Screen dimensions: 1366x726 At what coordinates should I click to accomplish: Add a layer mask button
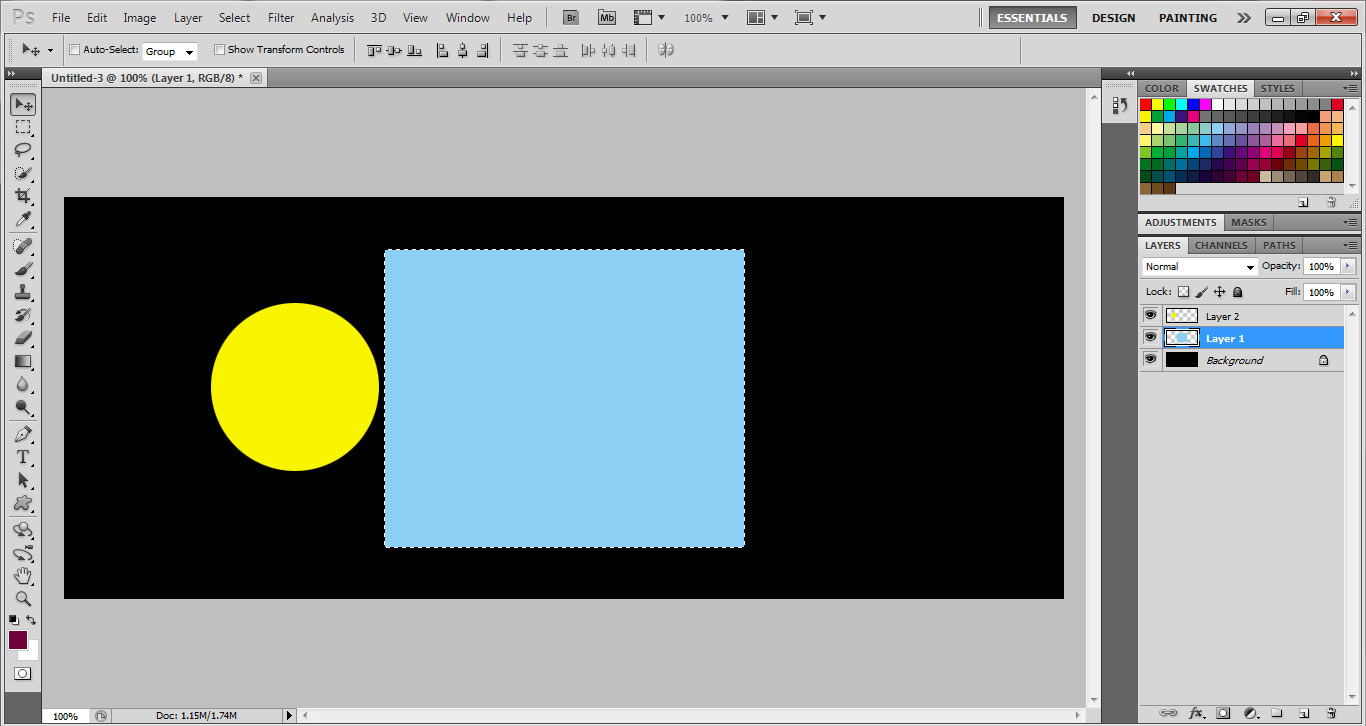pyautogui.click(x=1222, y=714)
